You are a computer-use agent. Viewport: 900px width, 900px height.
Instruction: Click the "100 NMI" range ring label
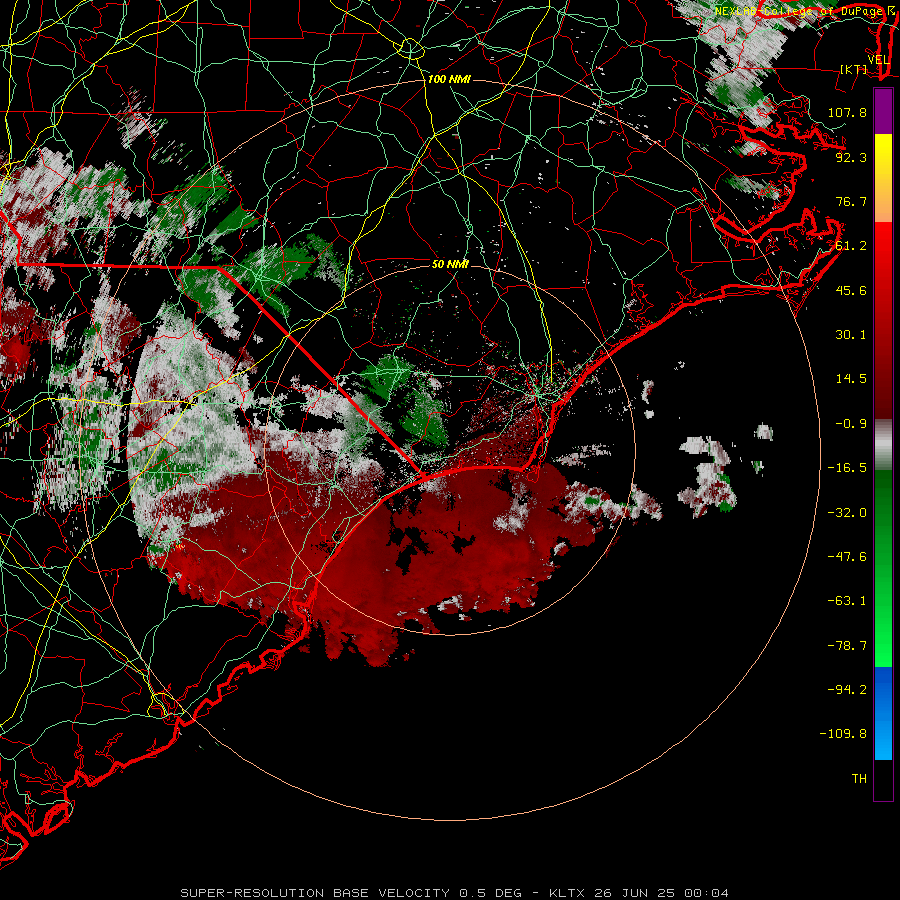click(449, 79)
